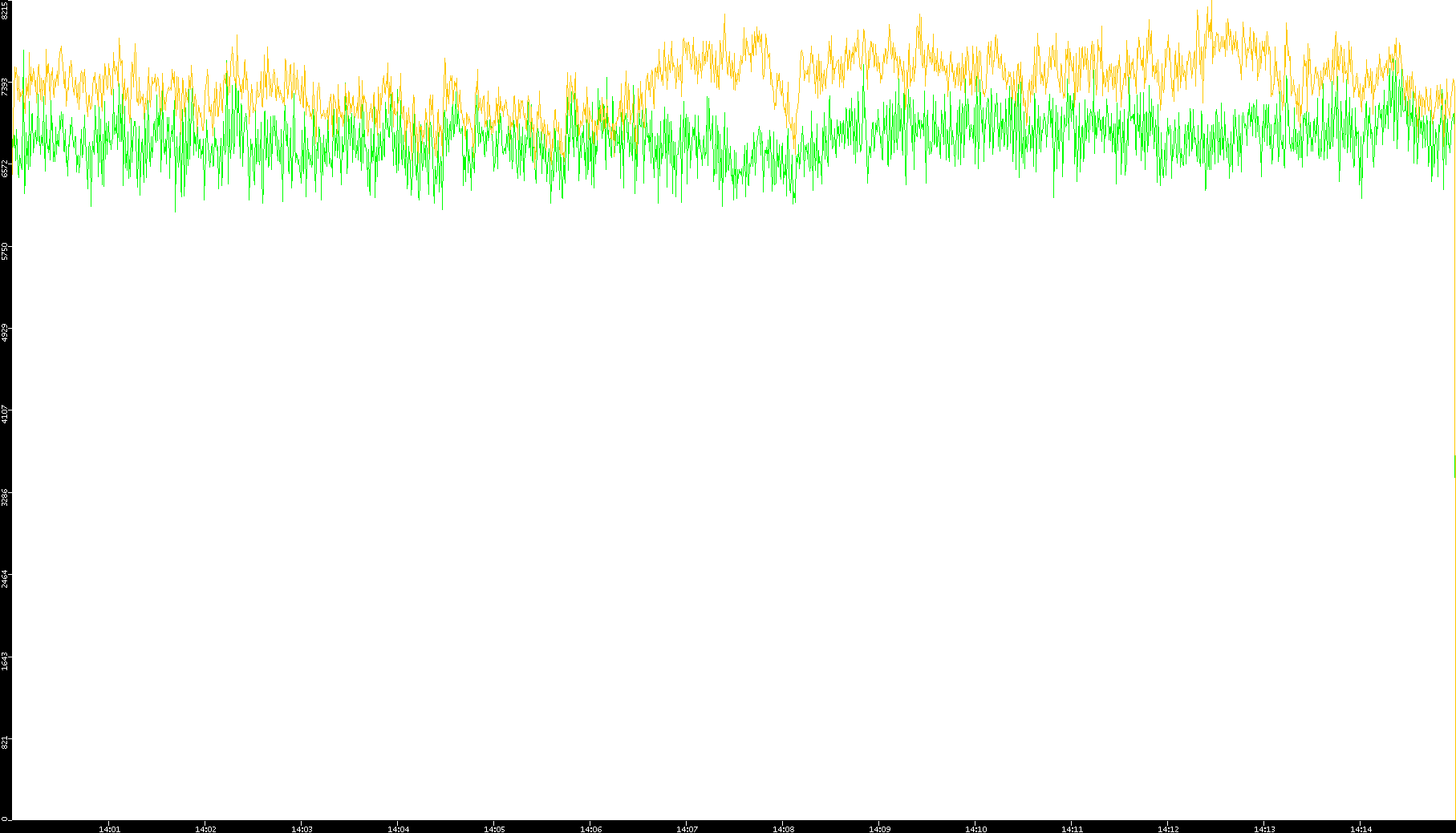Click the 14:02 time axis label
The height and width of the screenshot is (833, 1456).
(x=205, y=829)
